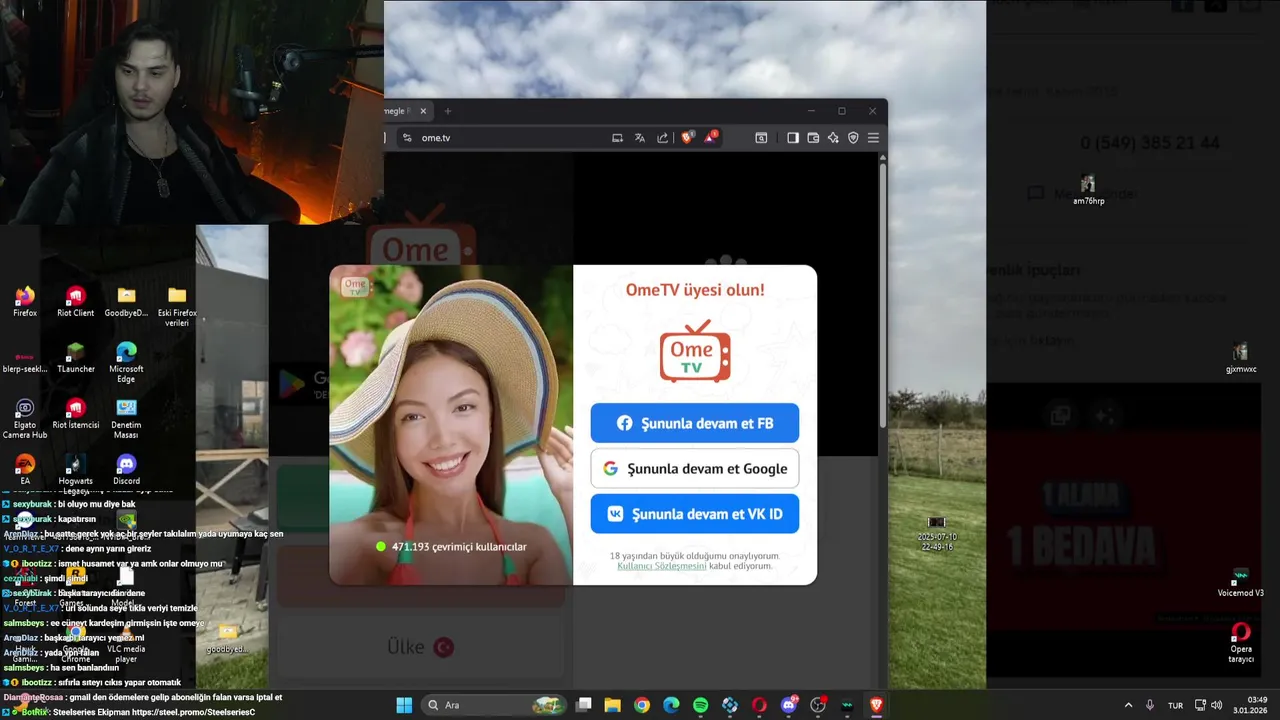Viewport: 1280px width, 720px height.
Task: Continue with Facebook on the OmeTV signup
Action: tap(694, 423)
